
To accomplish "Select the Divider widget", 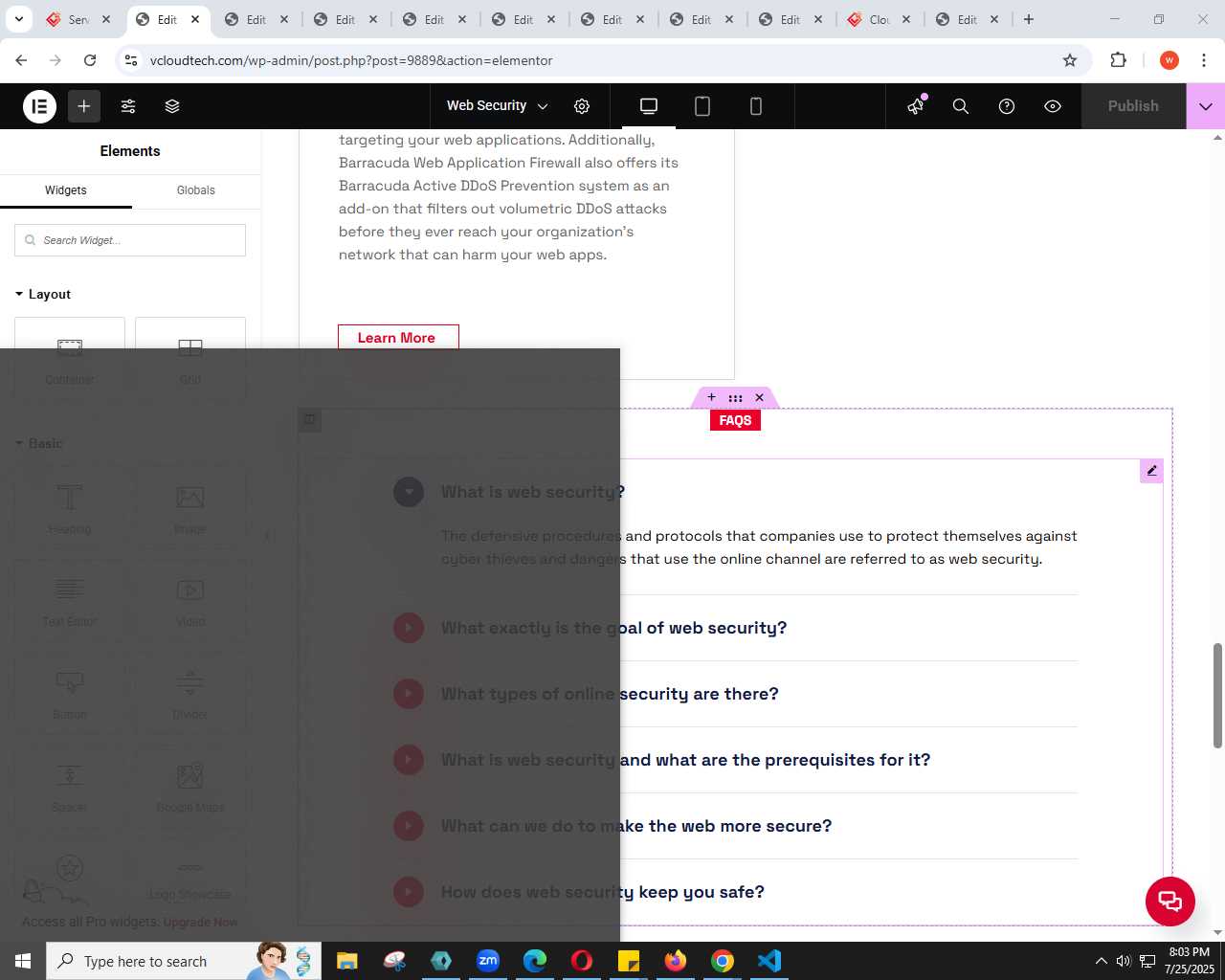I will pyautogui.click(x=190, y=694).
